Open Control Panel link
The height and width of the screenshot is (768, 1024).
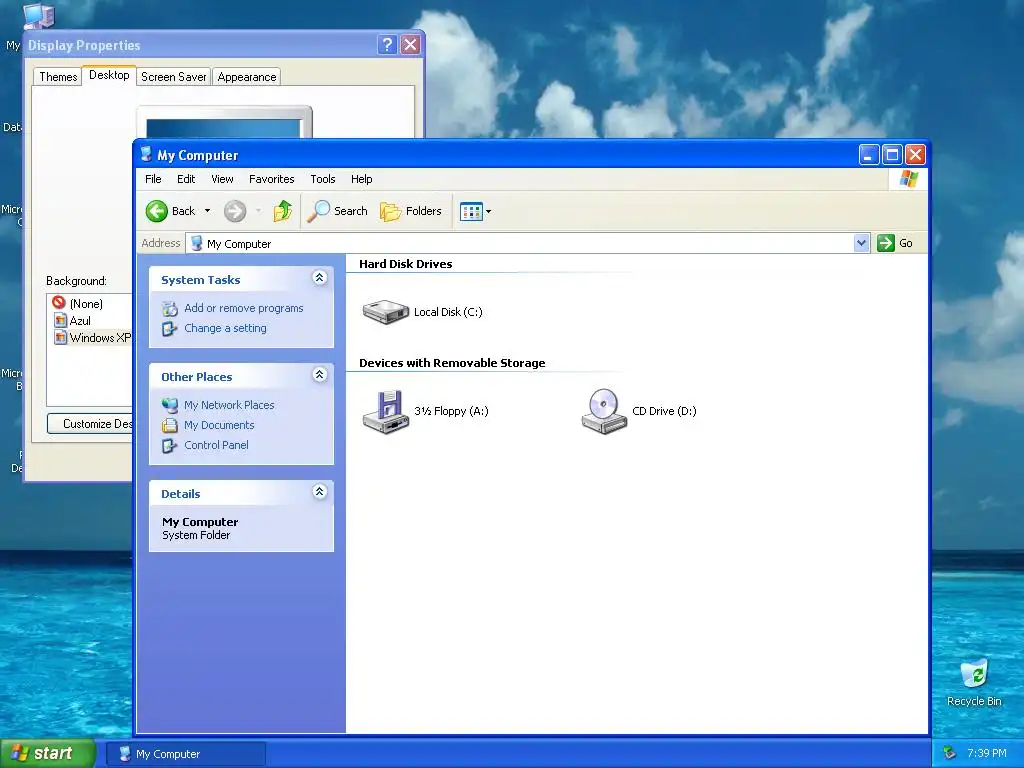(216, 445)
